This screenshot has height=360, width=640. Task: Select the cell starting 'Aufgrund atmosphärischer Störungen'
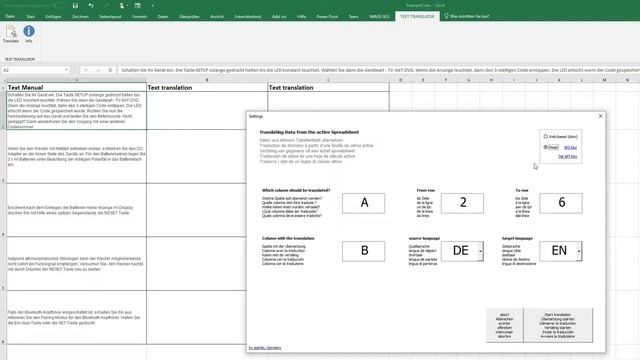[76, 264]
